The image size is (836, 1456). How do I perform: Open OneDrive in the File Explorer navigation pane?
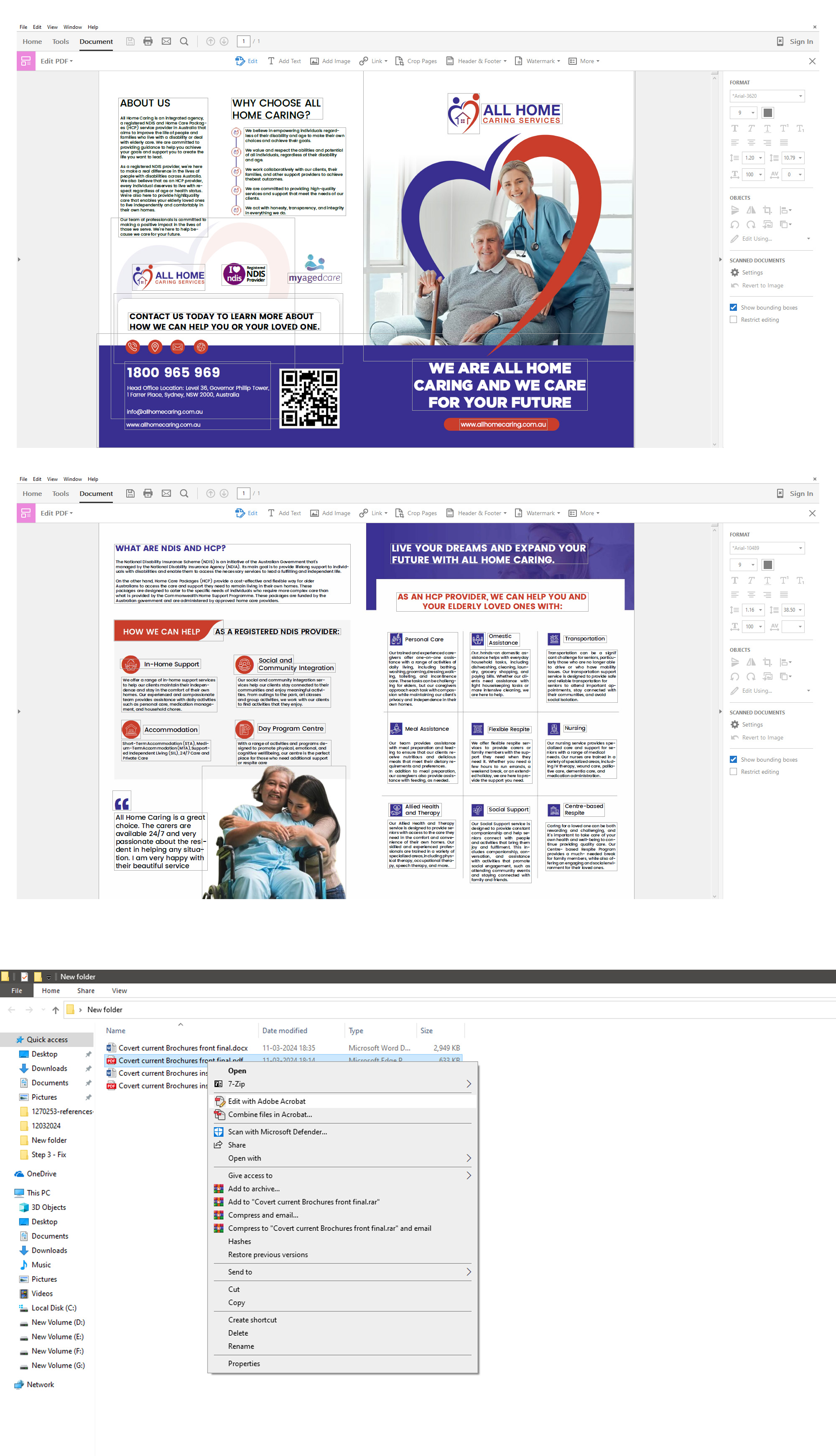41,1174
